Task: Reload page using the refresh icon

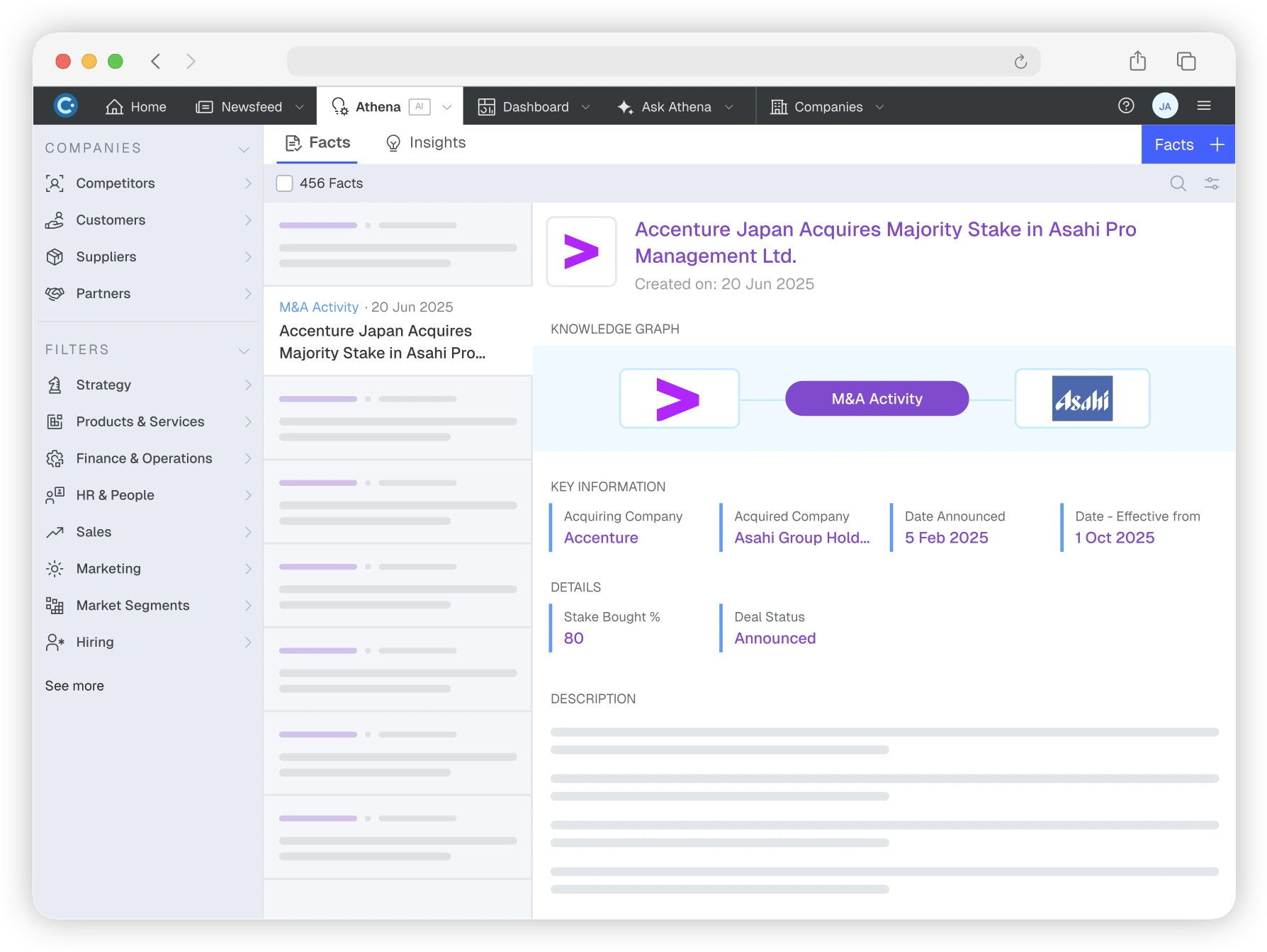Action: [1020, 62]
